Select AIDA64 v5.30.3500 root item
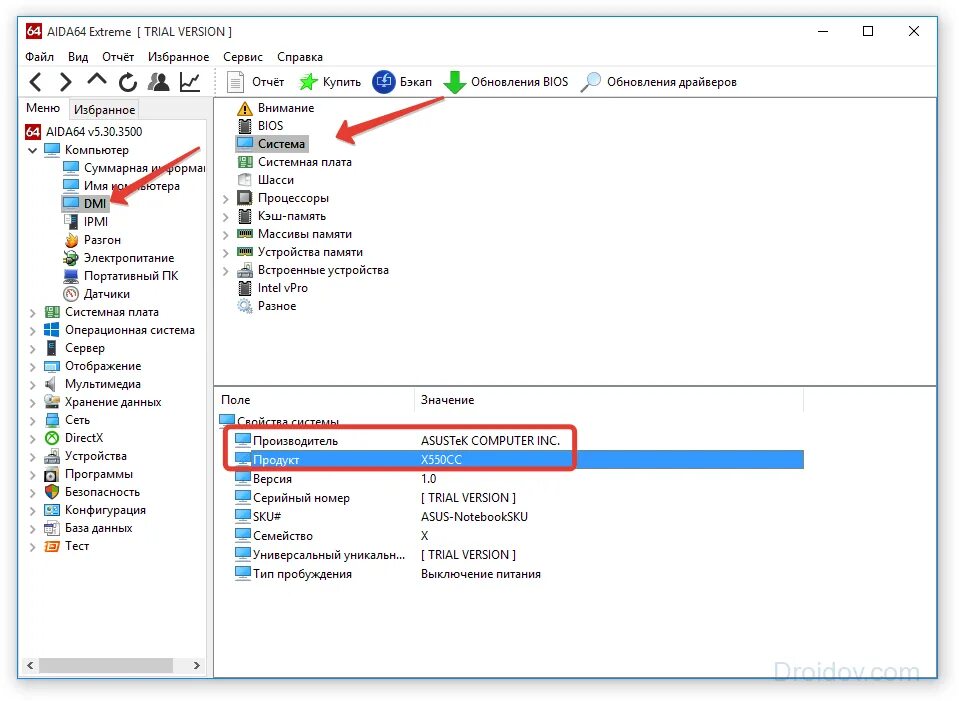The image size is (959, 701). pos(83,132)
